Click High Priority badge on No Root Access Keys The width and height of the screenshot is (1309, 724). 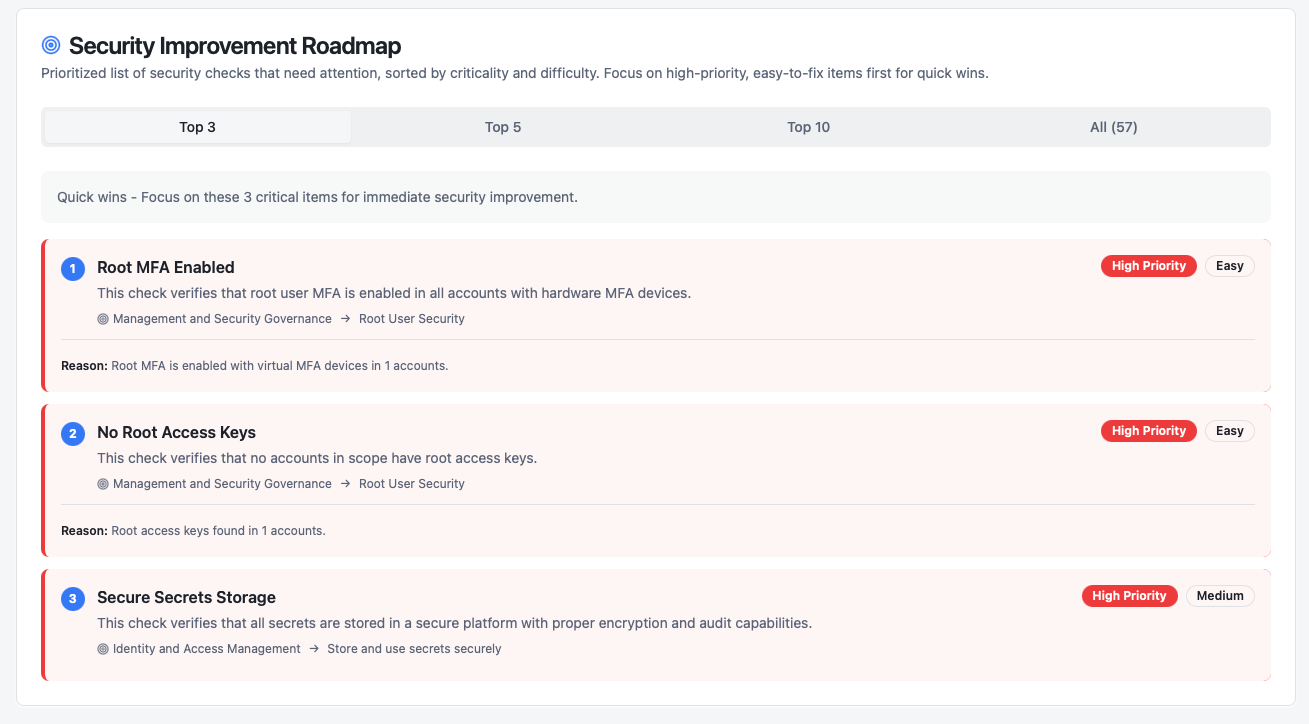(x=1149, y=431)
